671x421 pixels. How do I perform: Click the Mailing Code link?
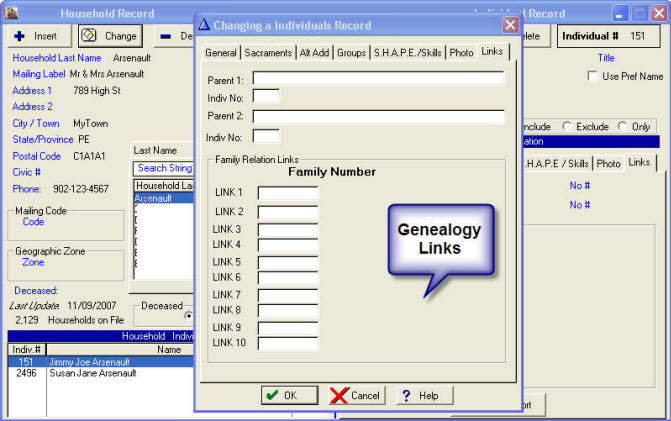click(x=33, y=222)
